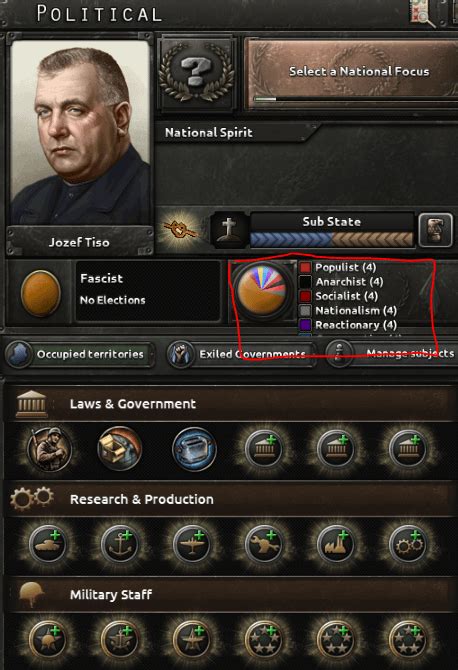The width and height of the screenshot is (458, 670).
Task: Add an aircraft designer slot
Action: click(193, 545)
